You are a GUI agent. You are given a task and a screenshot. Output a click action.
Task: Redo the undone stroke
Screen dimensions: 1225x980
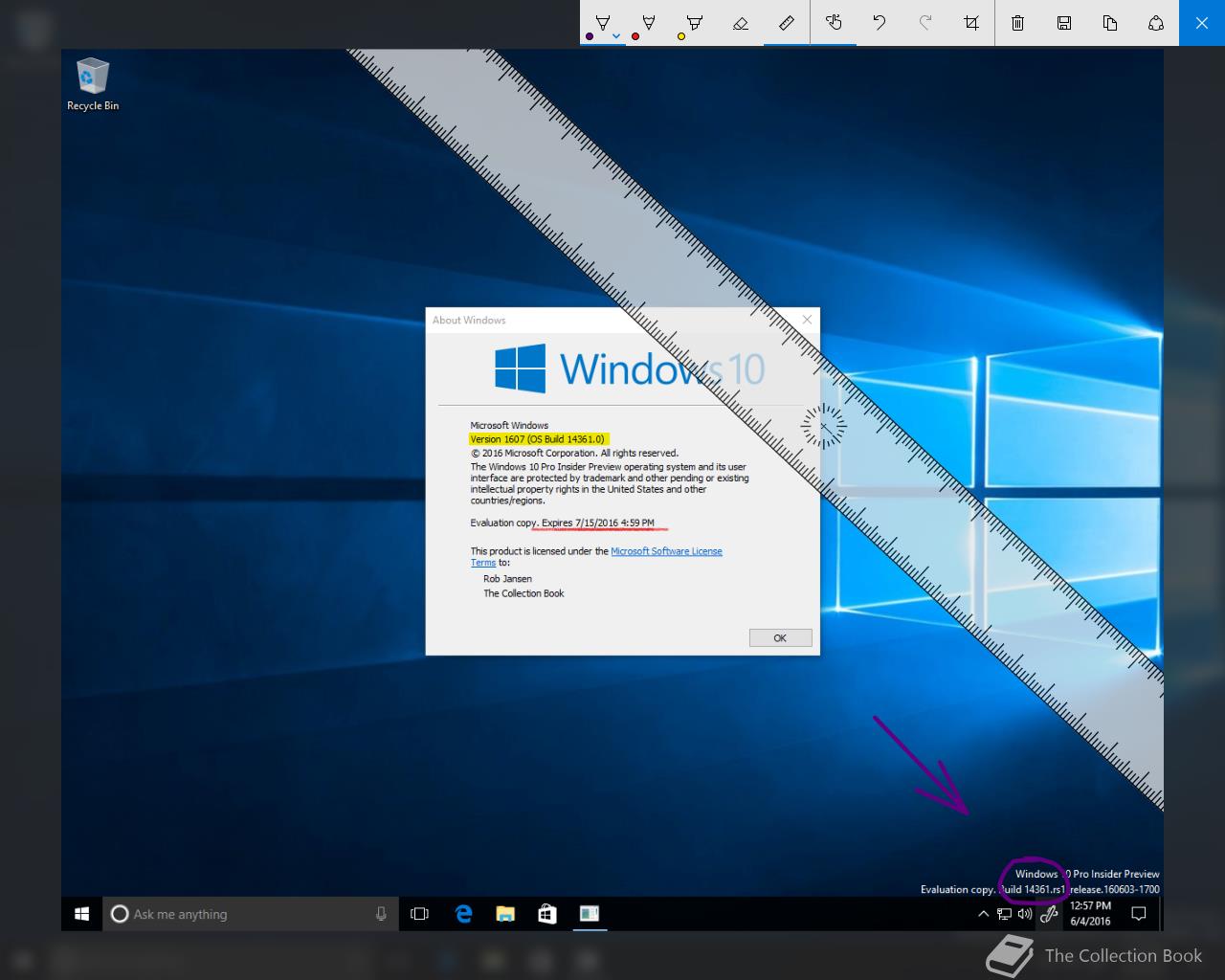[925, 23]
